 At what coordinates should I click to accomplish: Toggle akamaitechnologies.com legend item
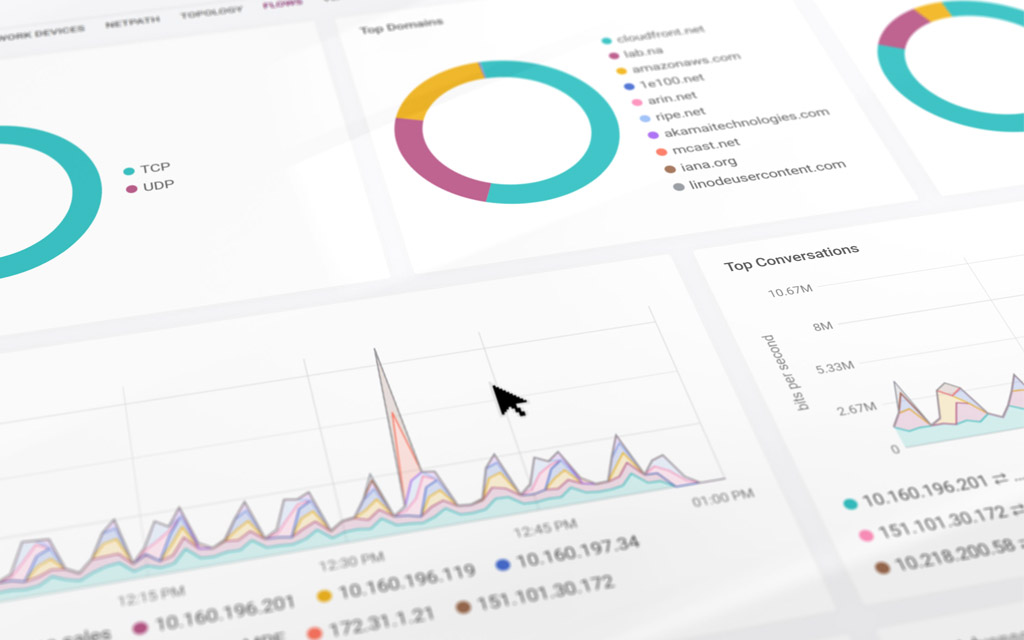click(739, 123)
